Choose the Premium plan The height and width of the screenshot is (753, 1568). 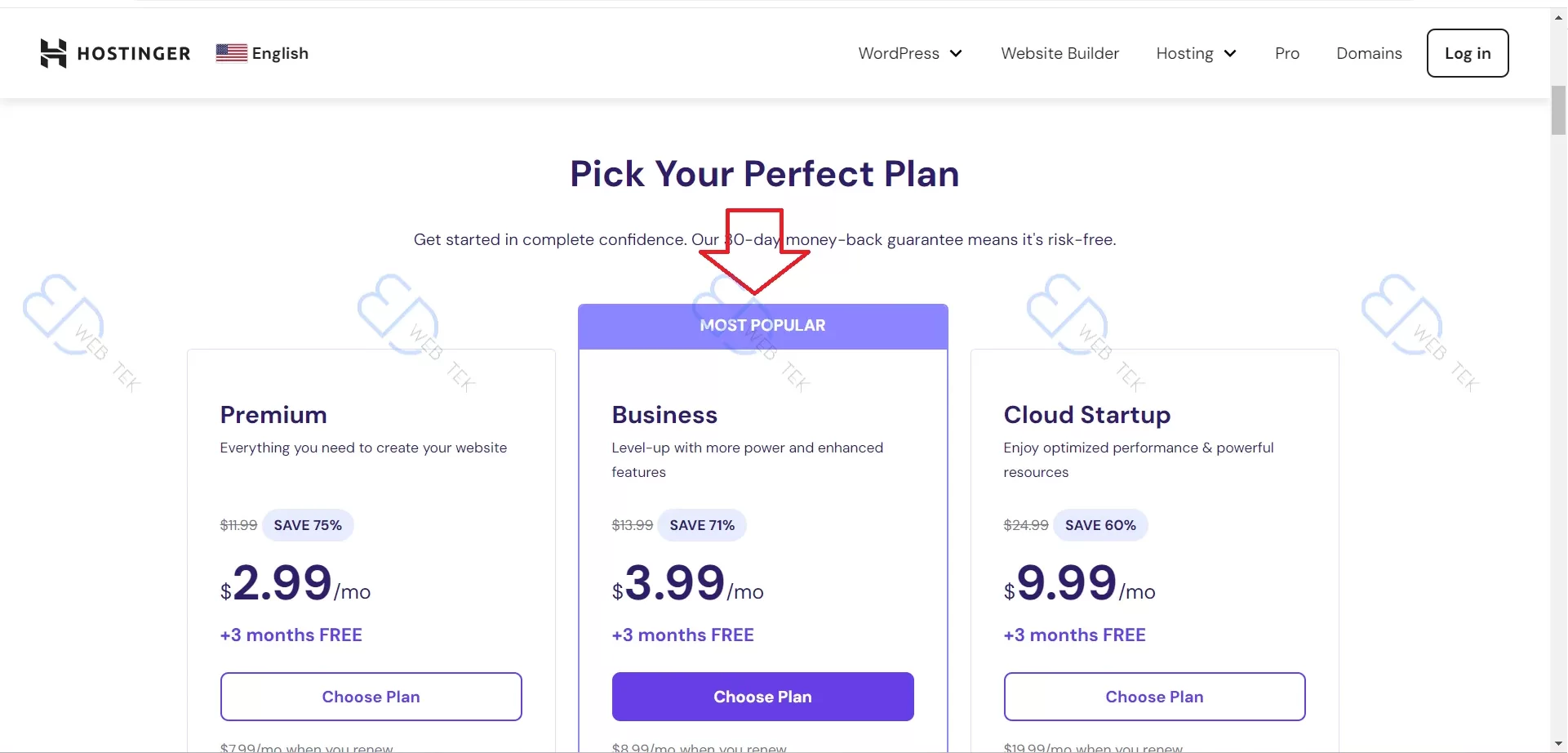tap(371, 697)
